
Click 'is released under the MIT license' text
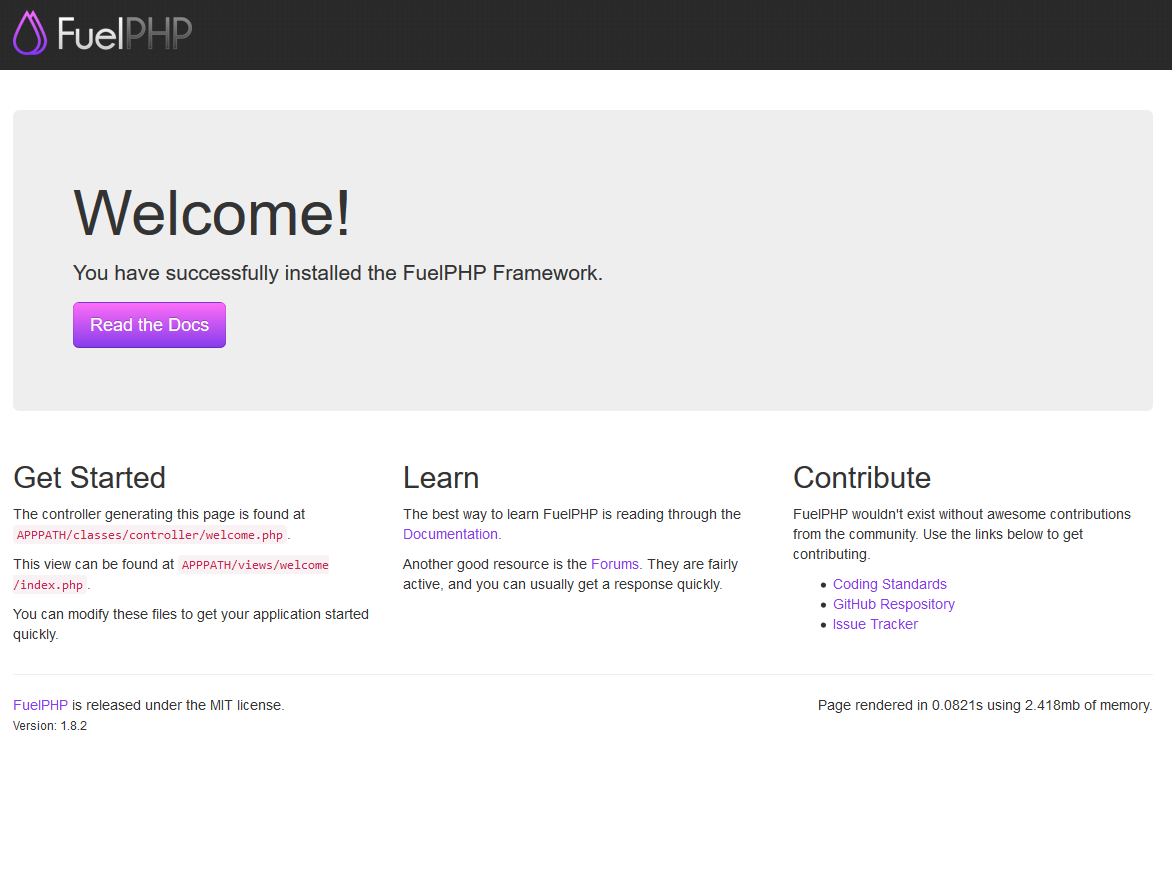(x=178, y=706)
